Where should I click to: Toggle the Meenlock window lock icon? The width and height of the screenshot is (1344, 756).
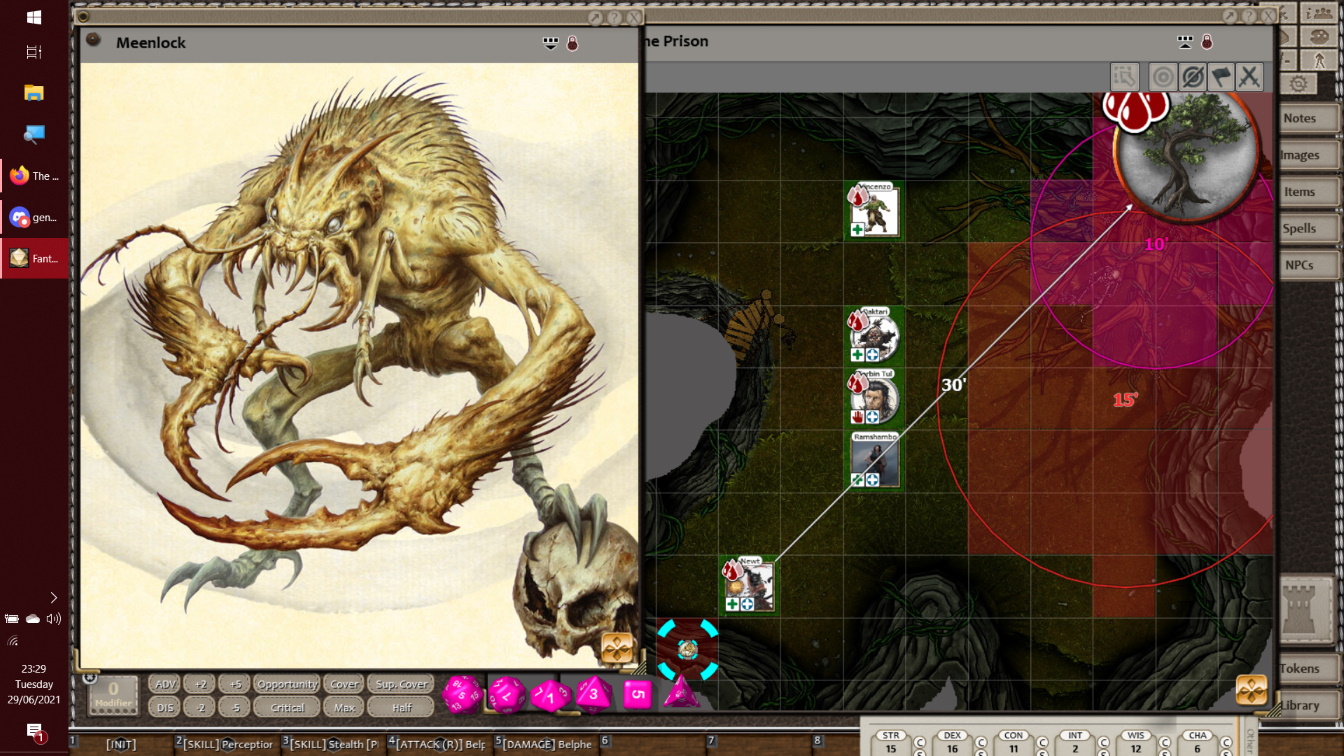click(x=572, y=43)
